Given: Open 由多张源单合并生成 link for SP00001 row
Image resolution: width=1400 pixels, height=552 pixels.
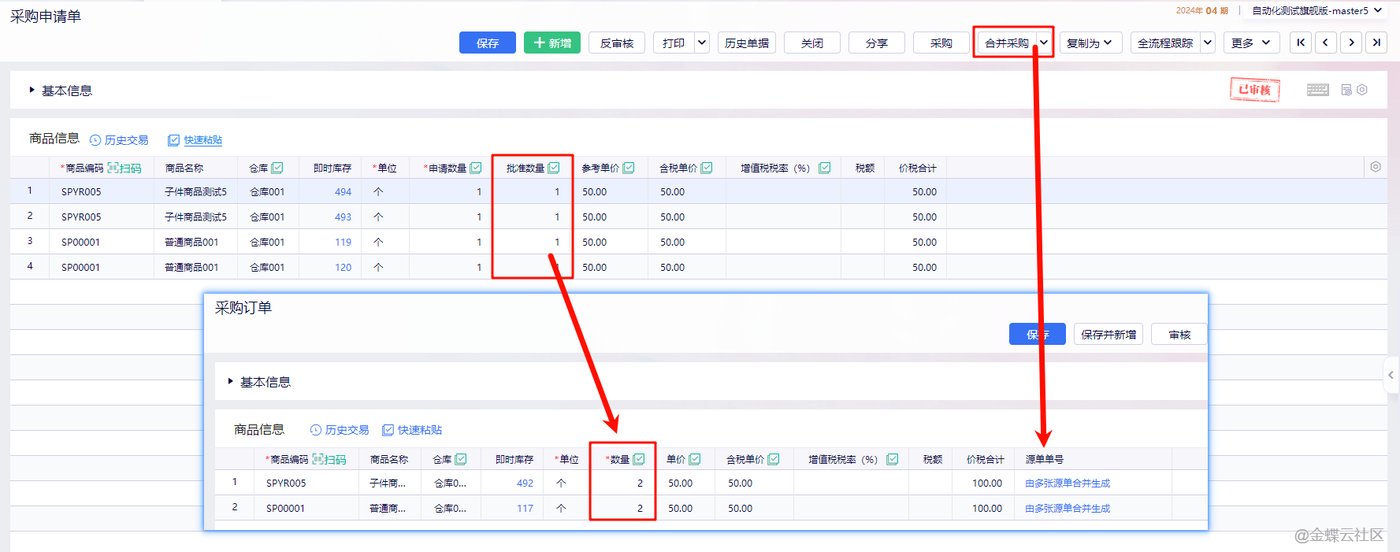Looking at the screenshot, I should (1068, 508).
